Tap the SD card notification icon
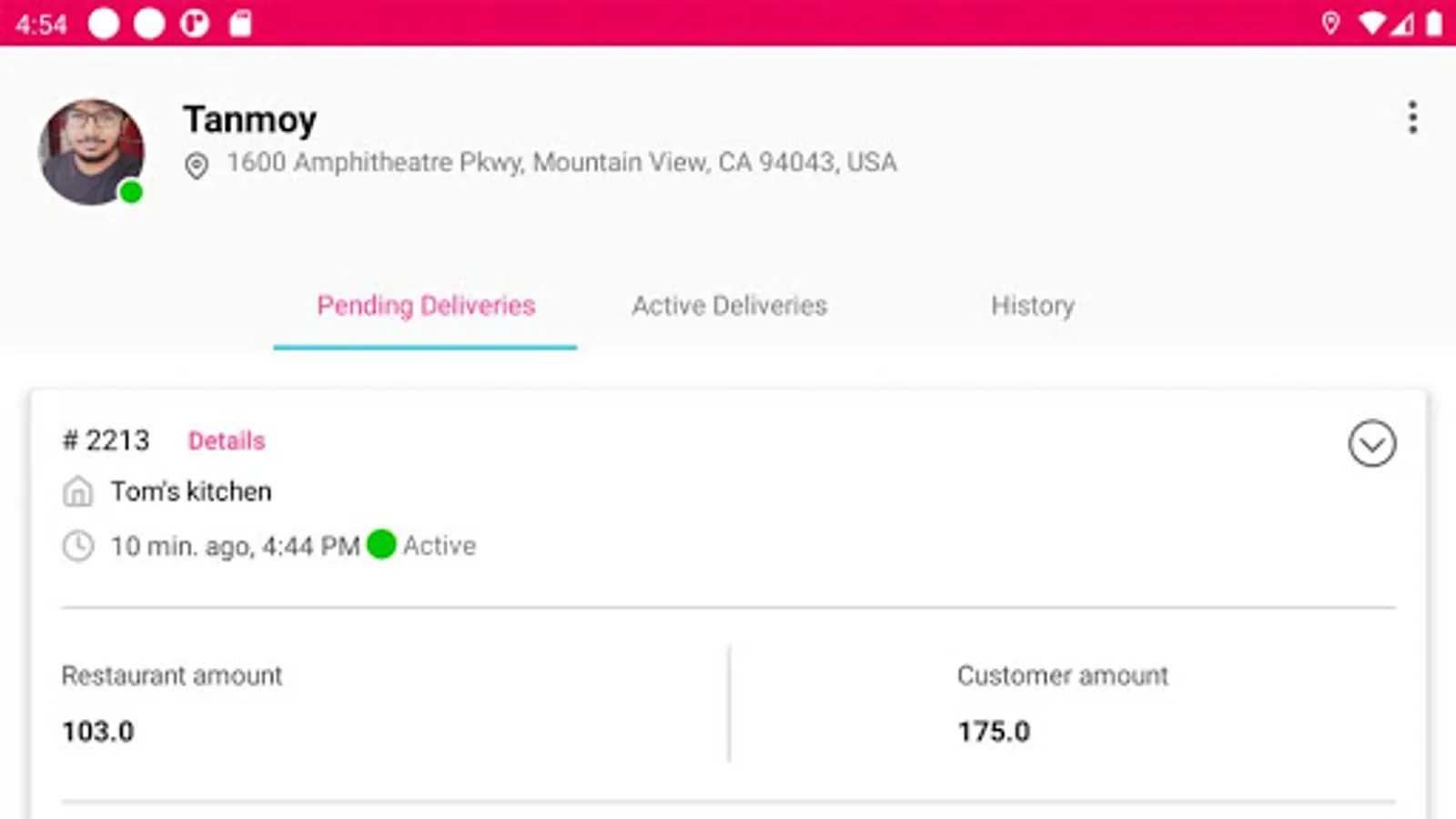 pos(240,23)
